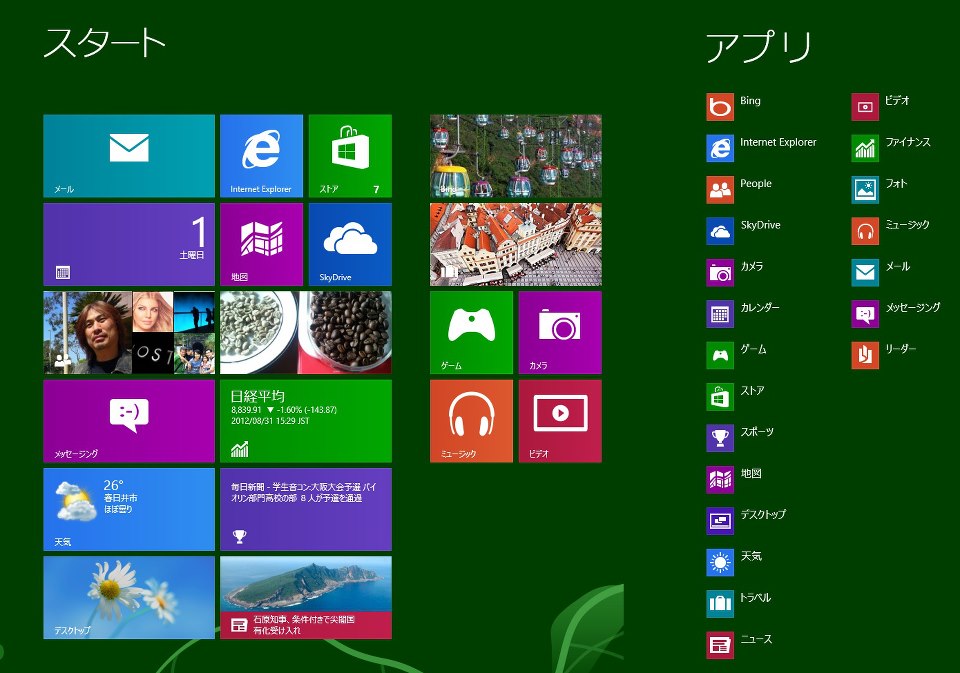Open the SkyDrive tile
The width and height of the screenshot is (960, 673).
[x=350, y=244]
